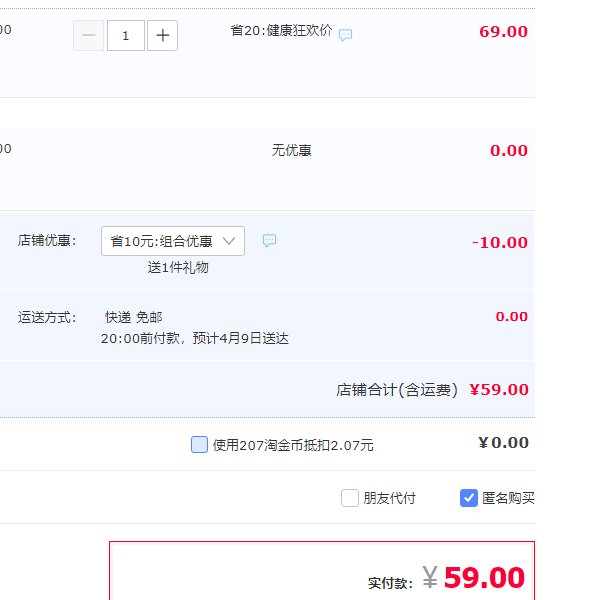595x600 pixels.
Task: Click the 无优惠 discount text
Action: click(x=292, y=150)
